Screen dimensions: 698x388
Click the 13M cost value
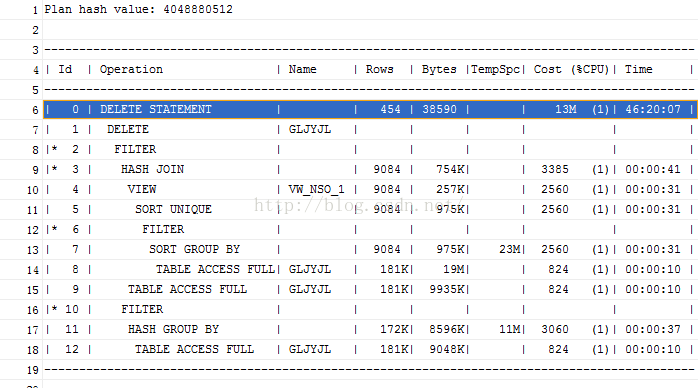click(x=566, y=109)
